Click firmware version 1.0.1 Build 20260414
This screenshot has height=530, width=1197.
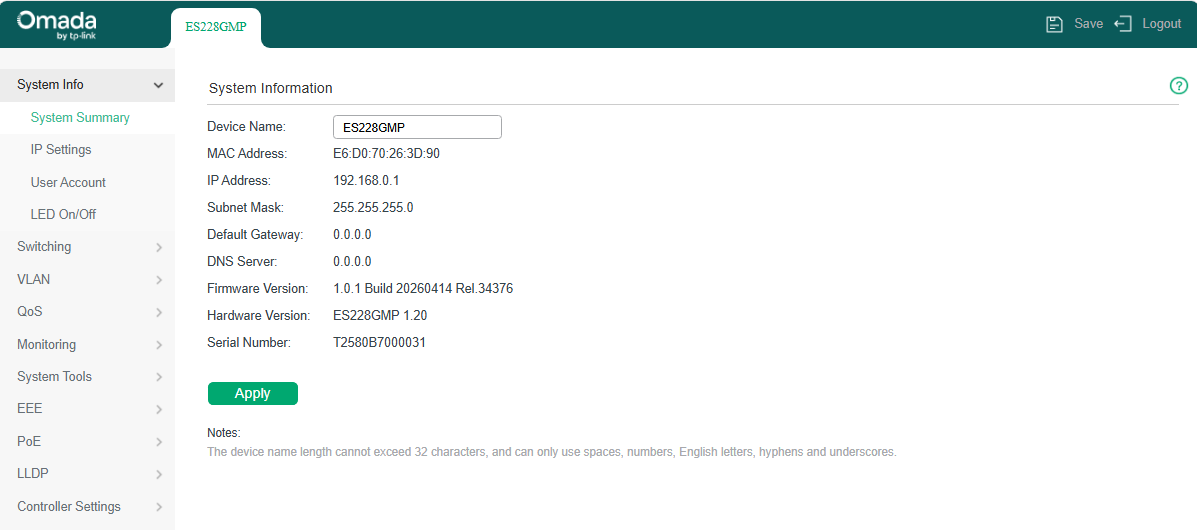[423, 289]
